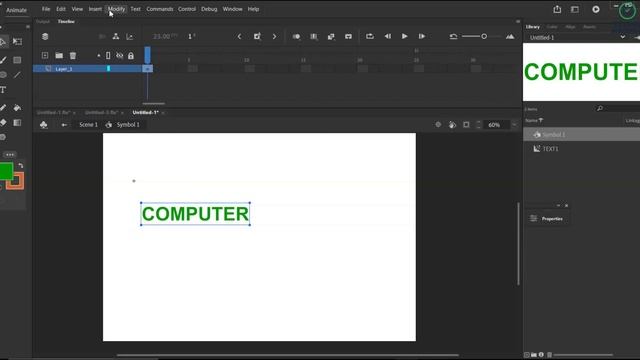Open the Window menu
Screen dimensions: 640x360
click(232, 9)
